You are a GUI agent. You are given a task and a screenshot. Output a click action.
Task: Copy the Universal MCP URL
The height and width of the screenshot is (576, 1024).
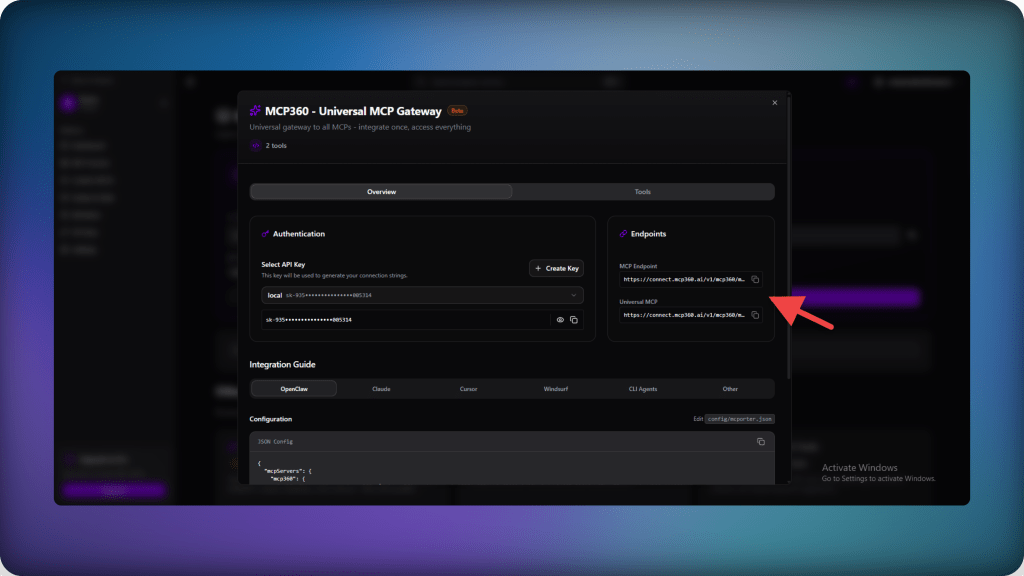pos(755,315)
